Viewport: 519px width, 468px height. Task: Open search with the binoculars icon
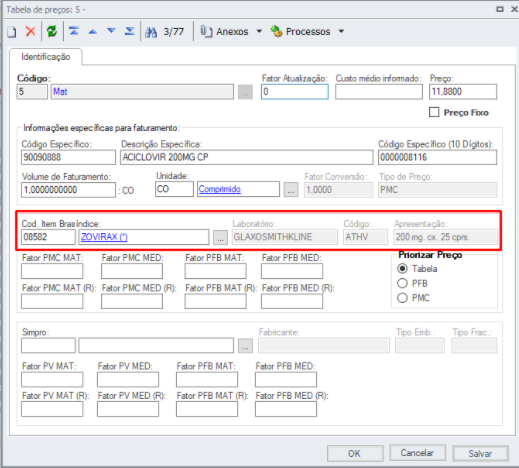tap(151, 32)
